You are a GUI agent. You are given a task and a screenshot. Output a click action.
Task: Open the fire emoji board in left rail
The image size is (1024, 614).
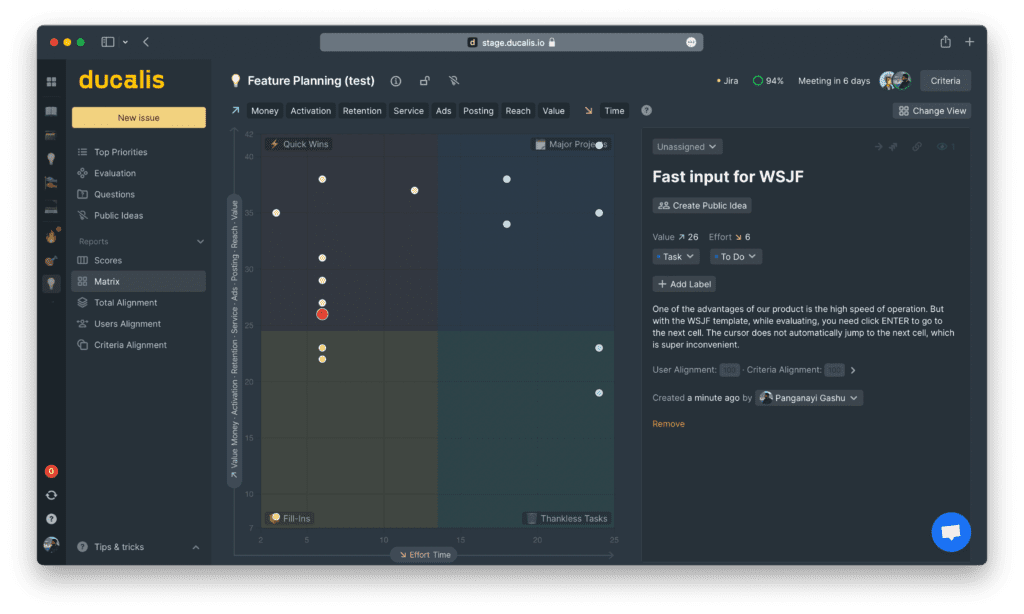click(52, 236)
